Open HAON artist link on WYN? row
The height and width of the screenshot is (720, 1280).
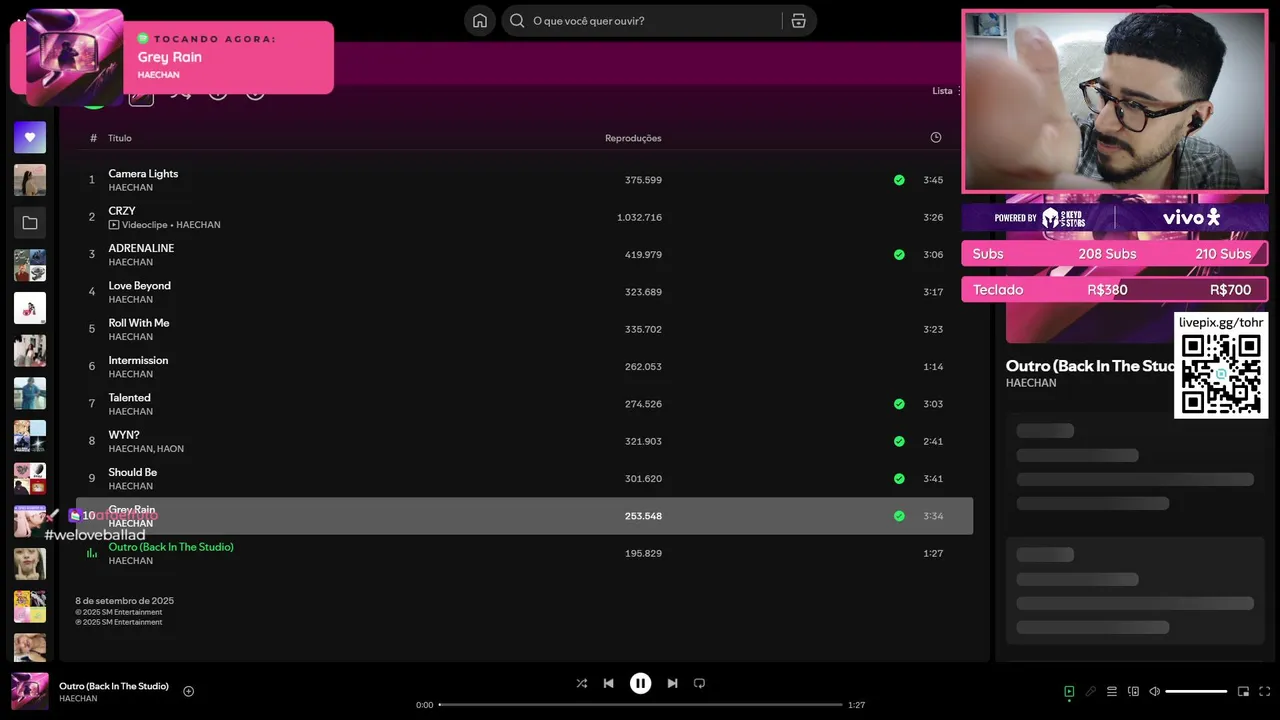point(171,449)
